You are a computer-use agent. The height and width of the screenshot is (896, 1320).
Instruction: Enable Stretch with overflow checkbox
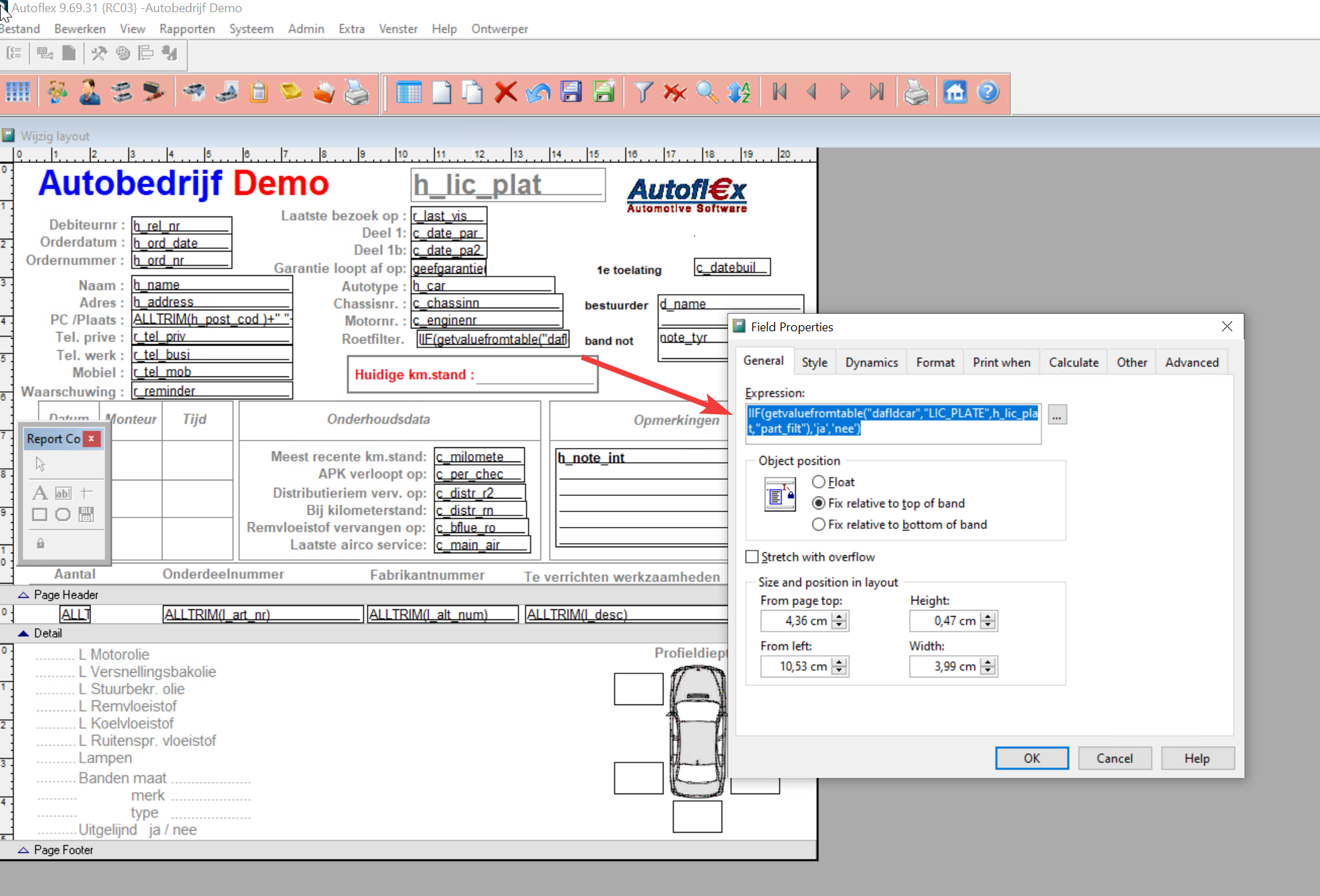coord(752,557)
